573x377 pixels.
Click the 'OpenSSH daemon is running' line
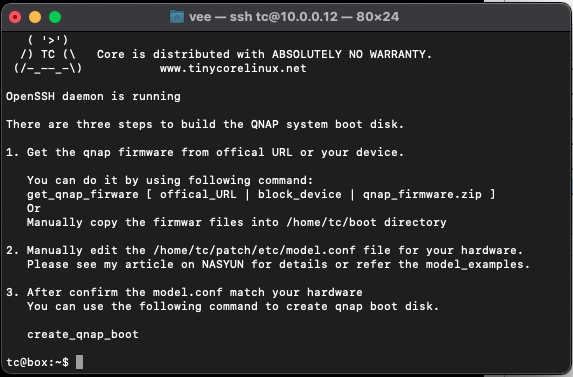pos(93,96)
